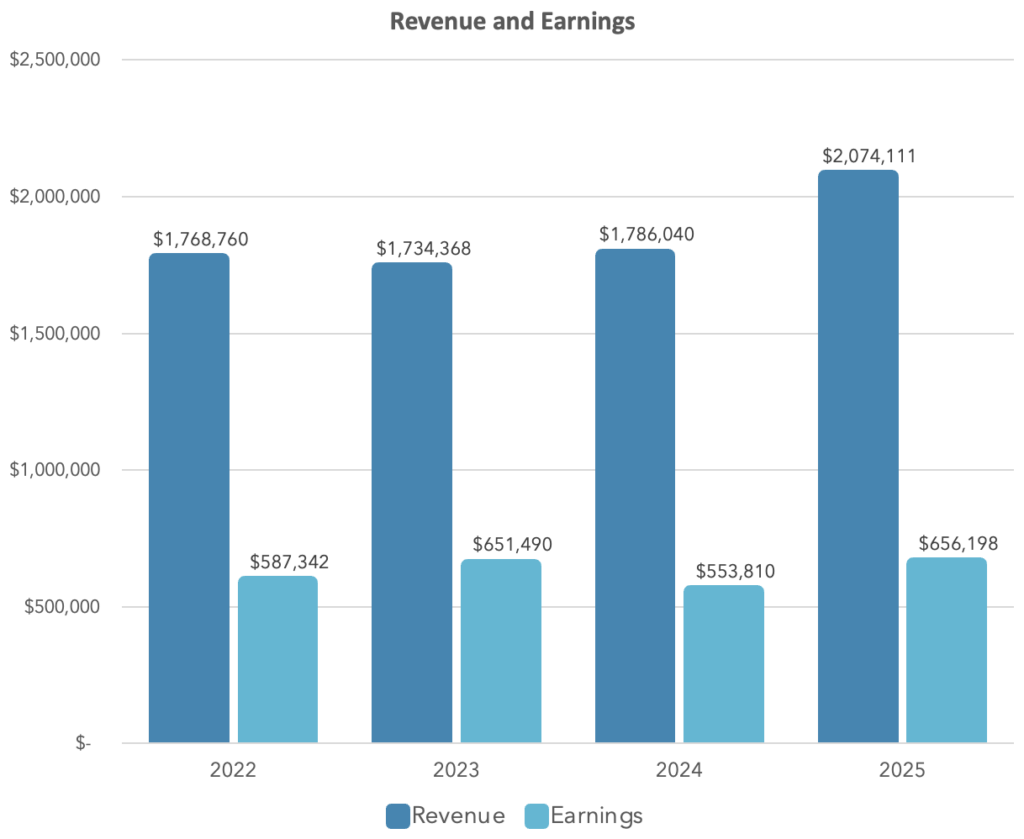This screenshot has width=1024, height=839.
Task: Click the 2022 Earnings bar
Action: tap(278, 660)
